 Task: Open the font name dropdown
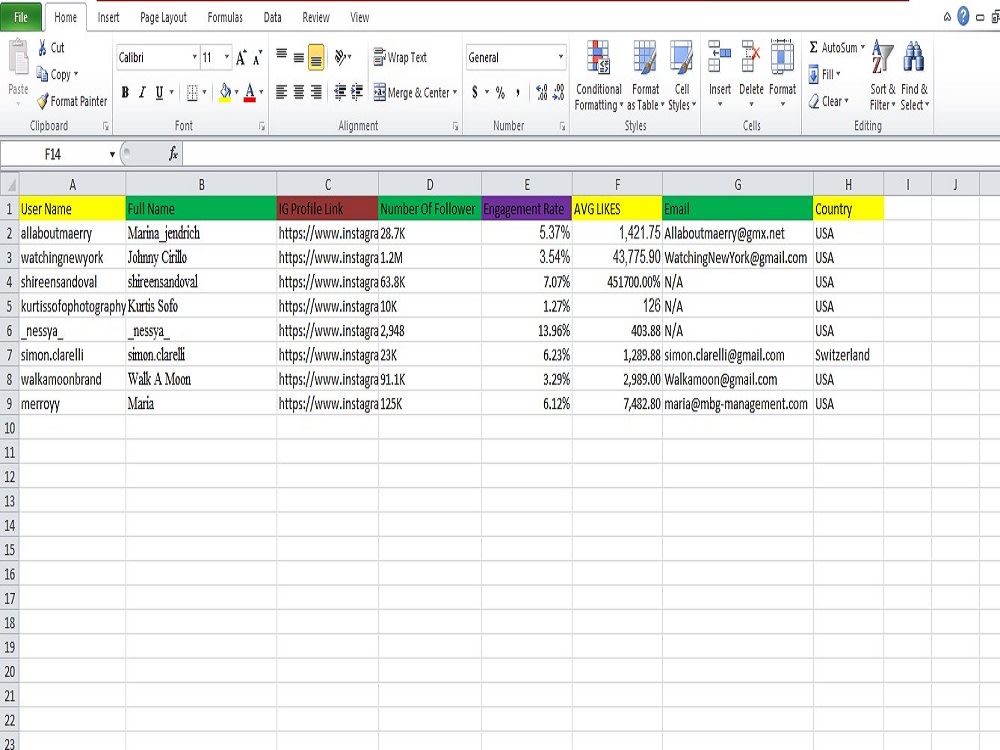coord(195,57)
